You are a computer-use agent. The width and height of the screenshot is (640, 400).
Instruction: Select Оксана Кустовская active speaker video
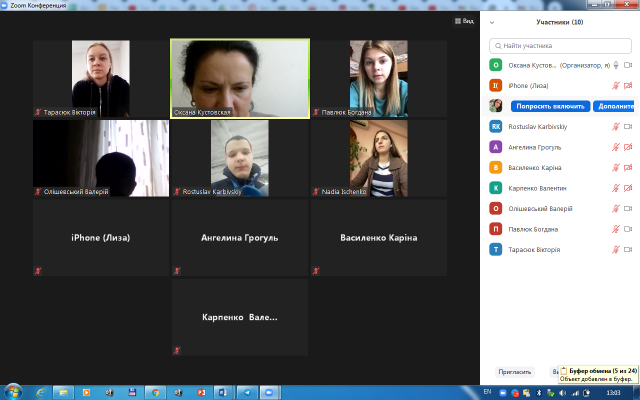(x=240, y=78)
